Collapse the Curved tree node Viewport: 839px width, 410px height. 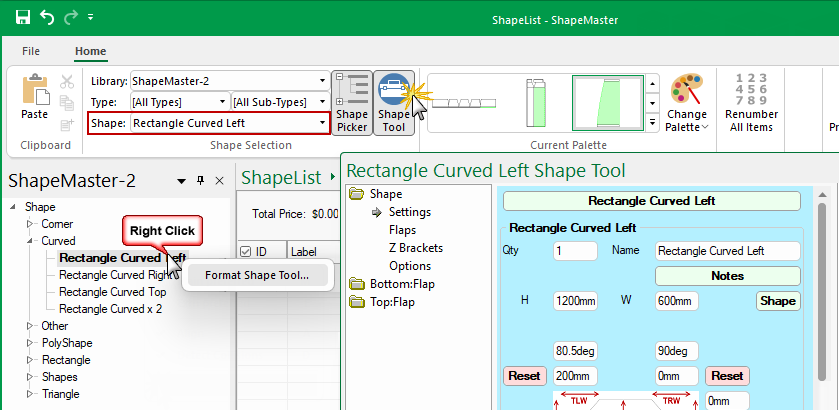point(29,241)
